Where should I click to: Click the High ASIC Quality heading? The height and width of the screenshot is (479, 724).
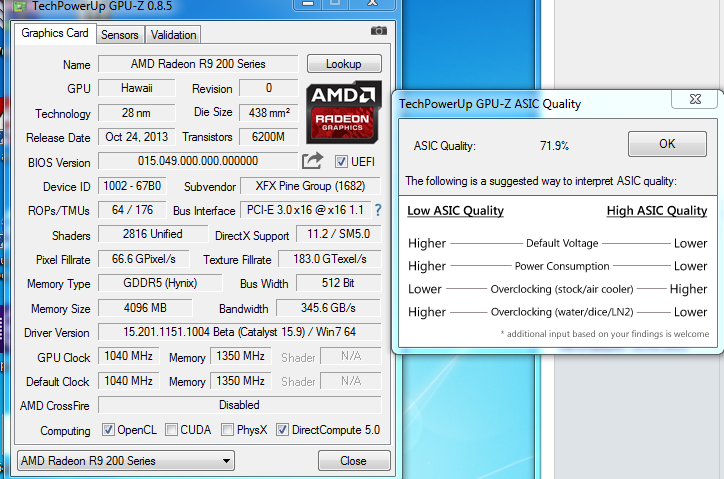[657, 211]
